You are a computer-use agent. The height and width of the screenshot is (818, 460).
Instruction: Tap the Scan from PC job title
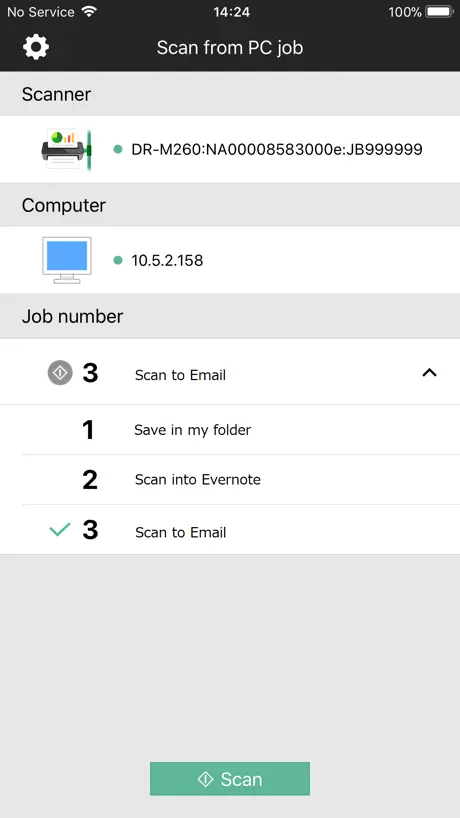[230, 48]
